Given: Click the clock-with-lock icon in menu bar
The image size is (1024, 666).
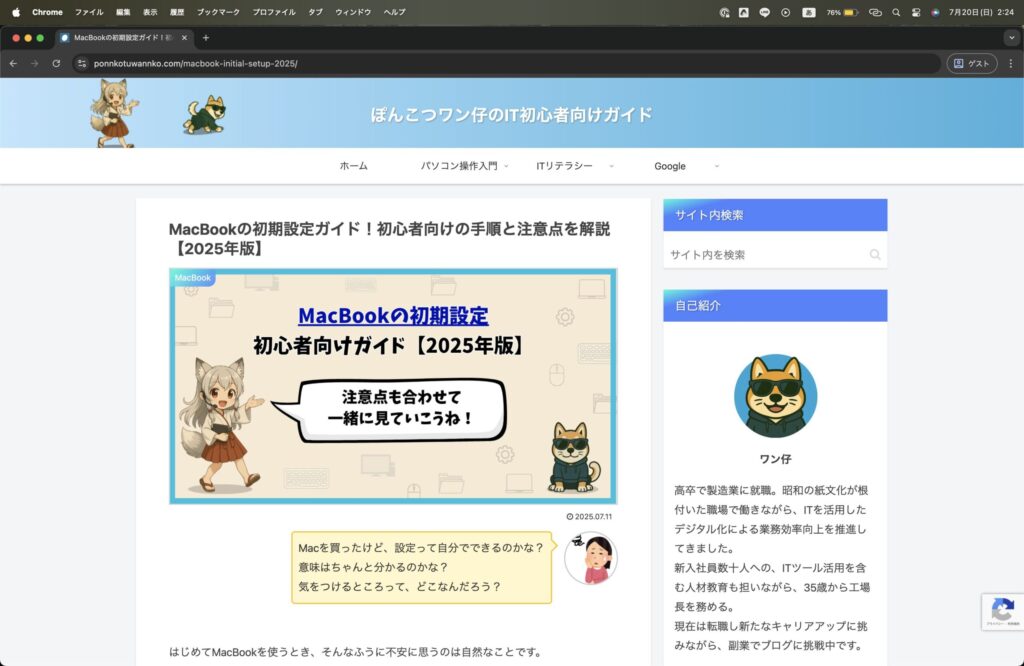Looking at the screenshot, I should tap(724, 12).
